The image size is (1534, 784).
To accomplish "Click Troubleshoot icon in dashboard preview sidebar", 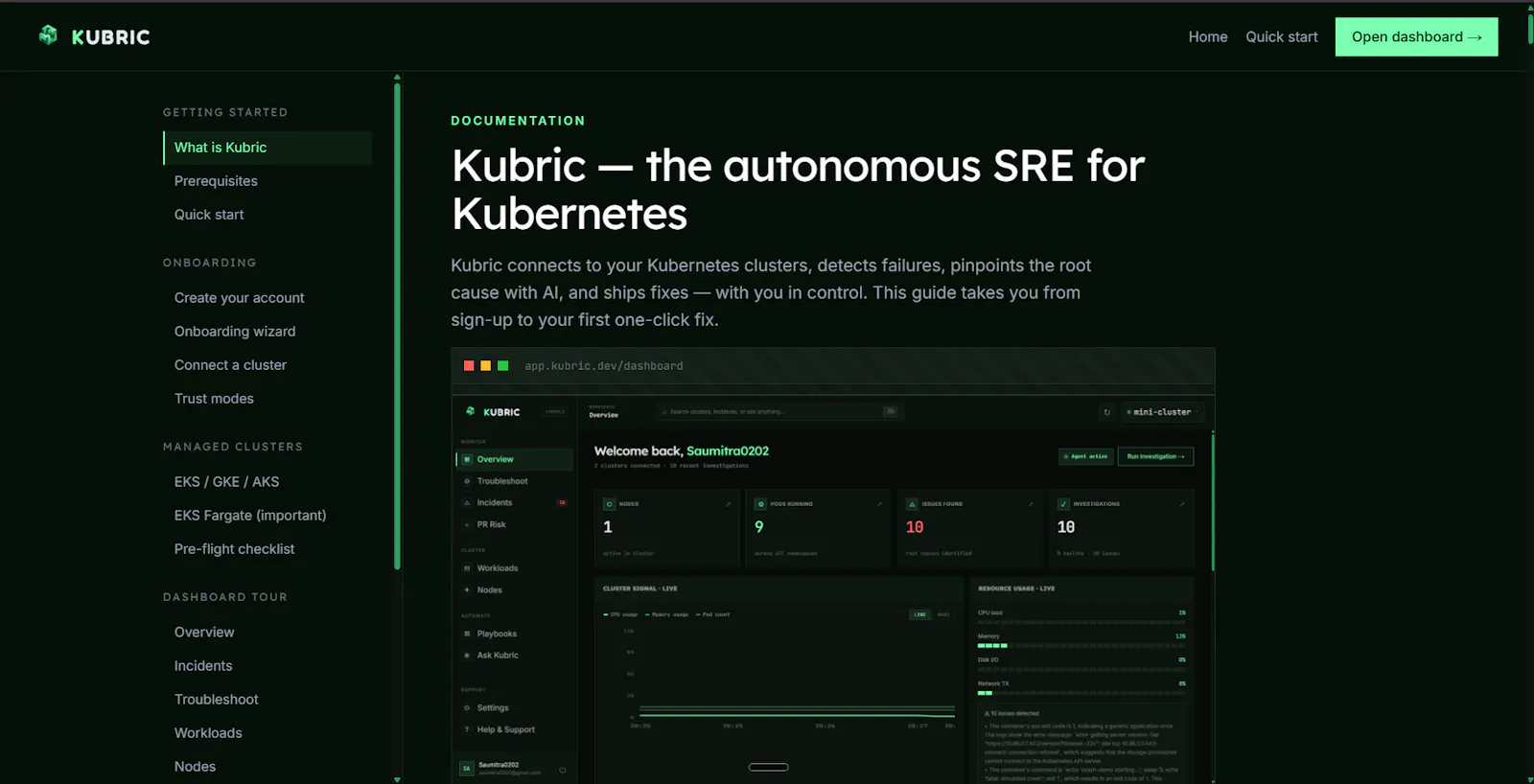I will point(467,481).
